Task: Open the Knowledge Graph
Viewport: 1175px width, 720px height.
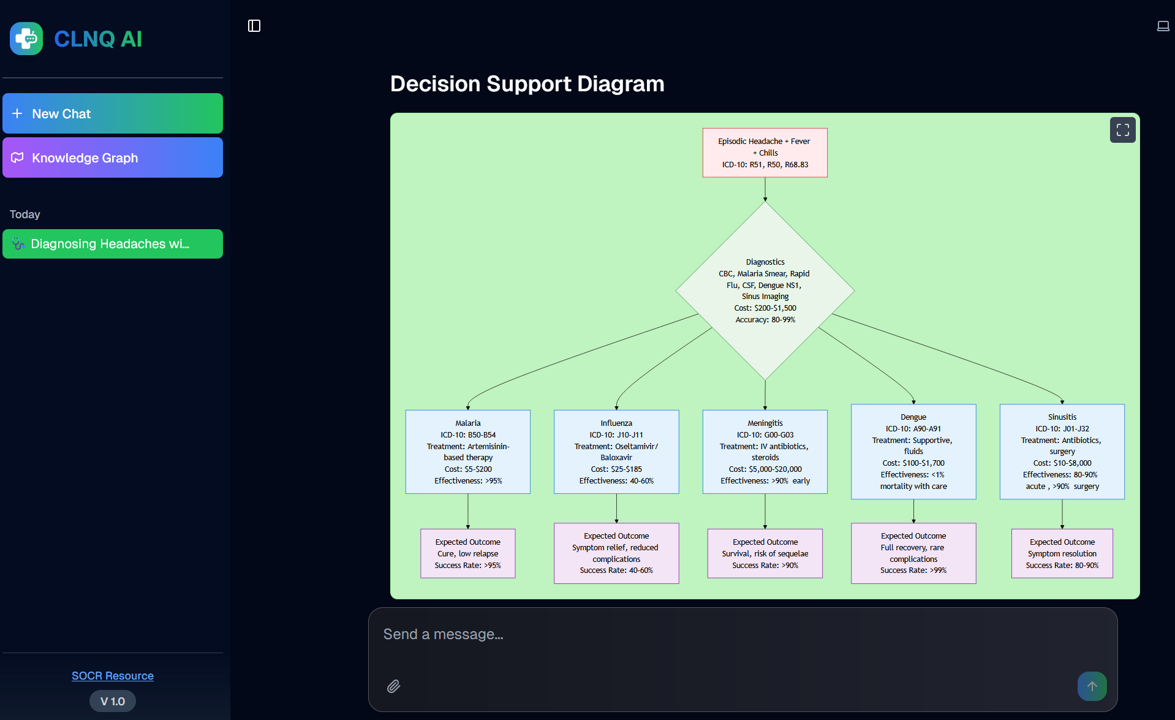Action: [x=112, y=157]
